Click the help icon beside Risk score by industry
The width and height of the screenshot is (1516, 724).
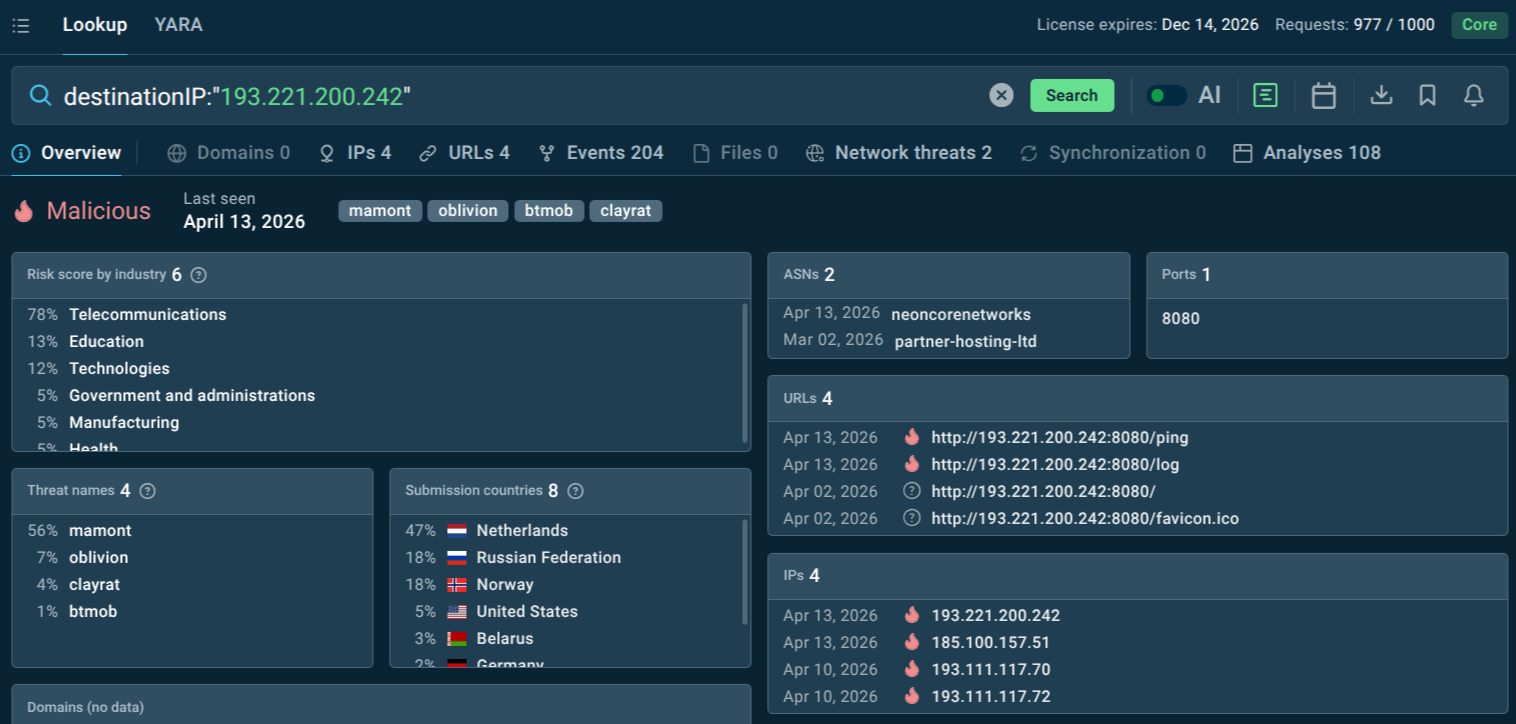(199, 274)
